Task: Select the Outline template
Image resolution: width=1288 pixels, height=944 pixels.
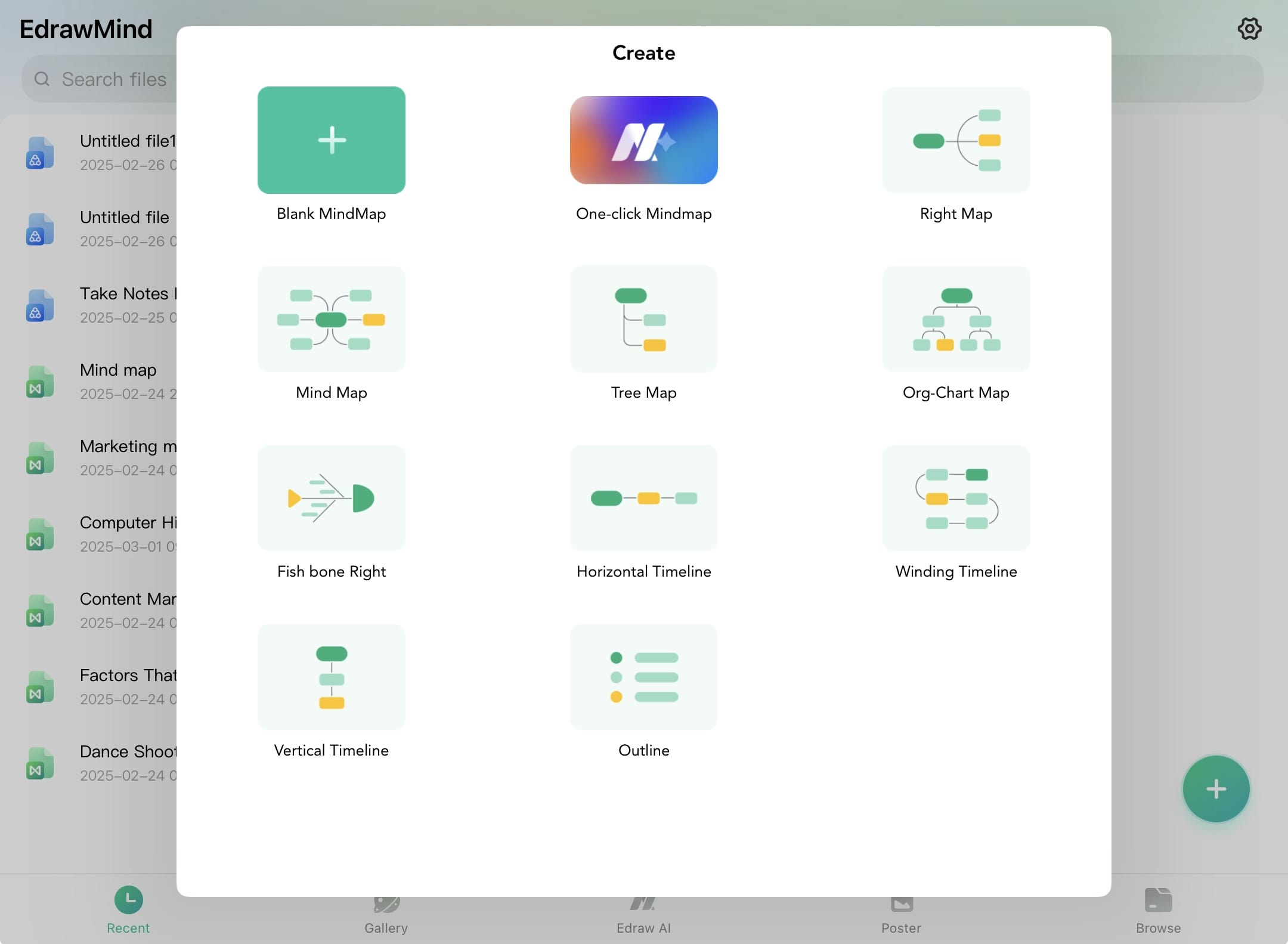Action: [643, 677]
